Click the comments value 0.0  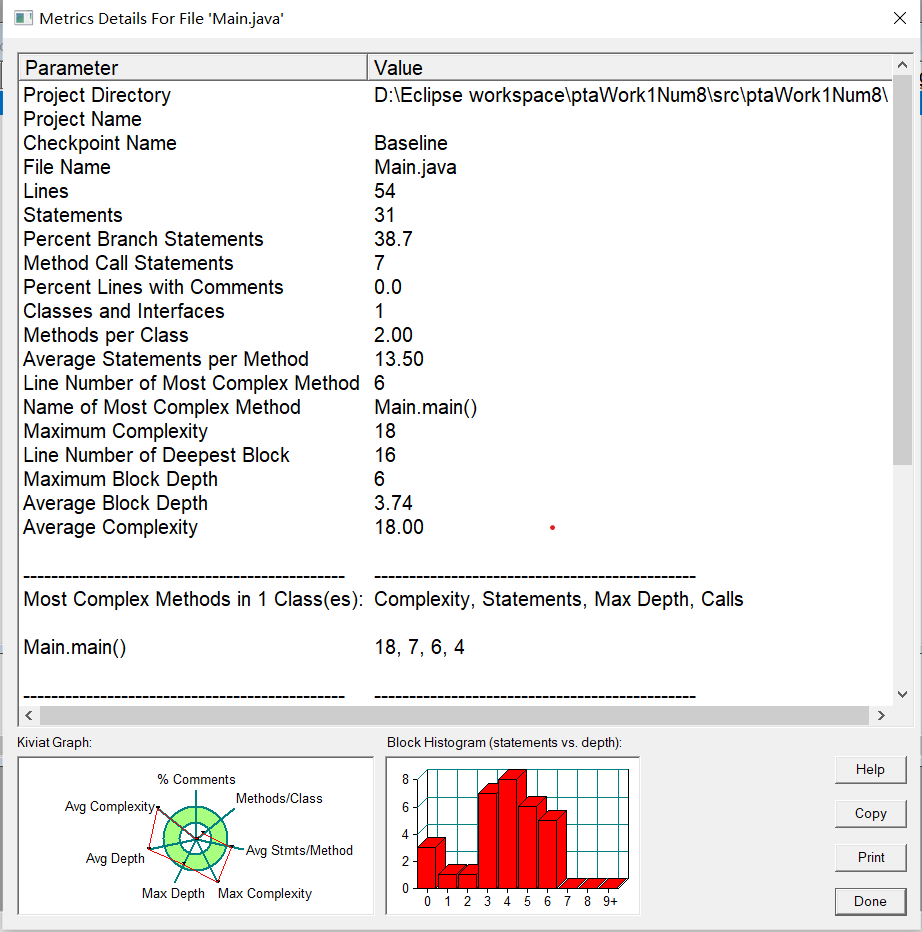tap(388, 287)
